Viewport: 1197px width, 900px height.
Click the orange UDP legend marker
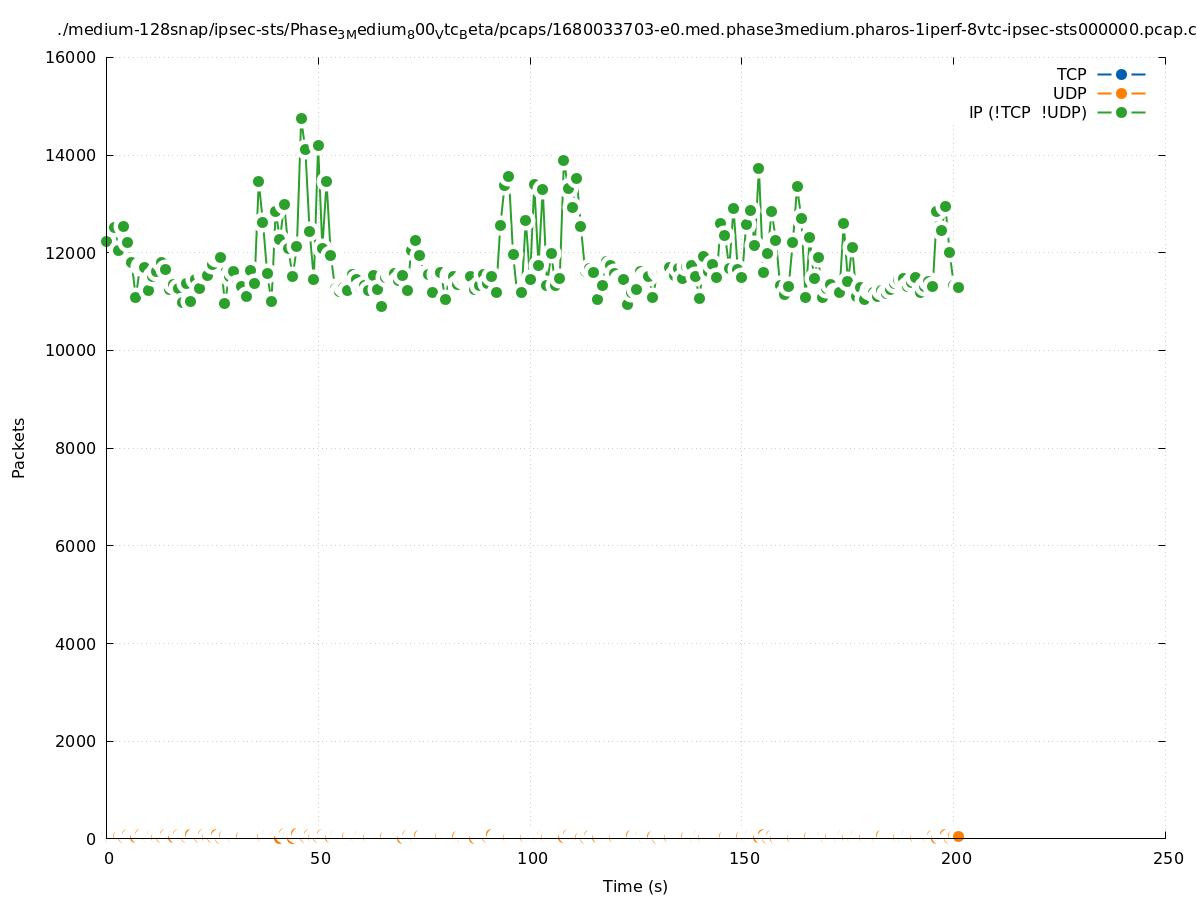click(1121, 93)
